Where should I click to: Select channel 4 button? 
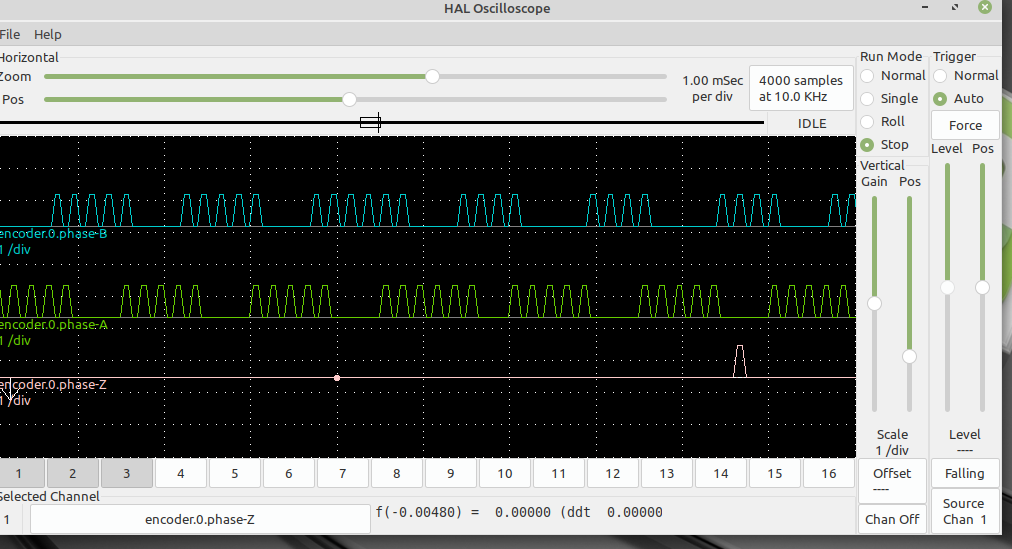(x=180, y=473)
